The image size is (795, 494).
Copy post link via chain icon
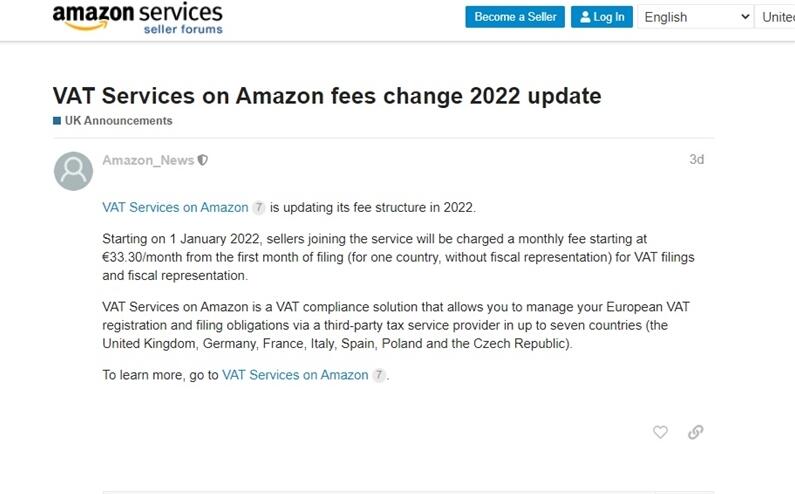coord(696,432)
